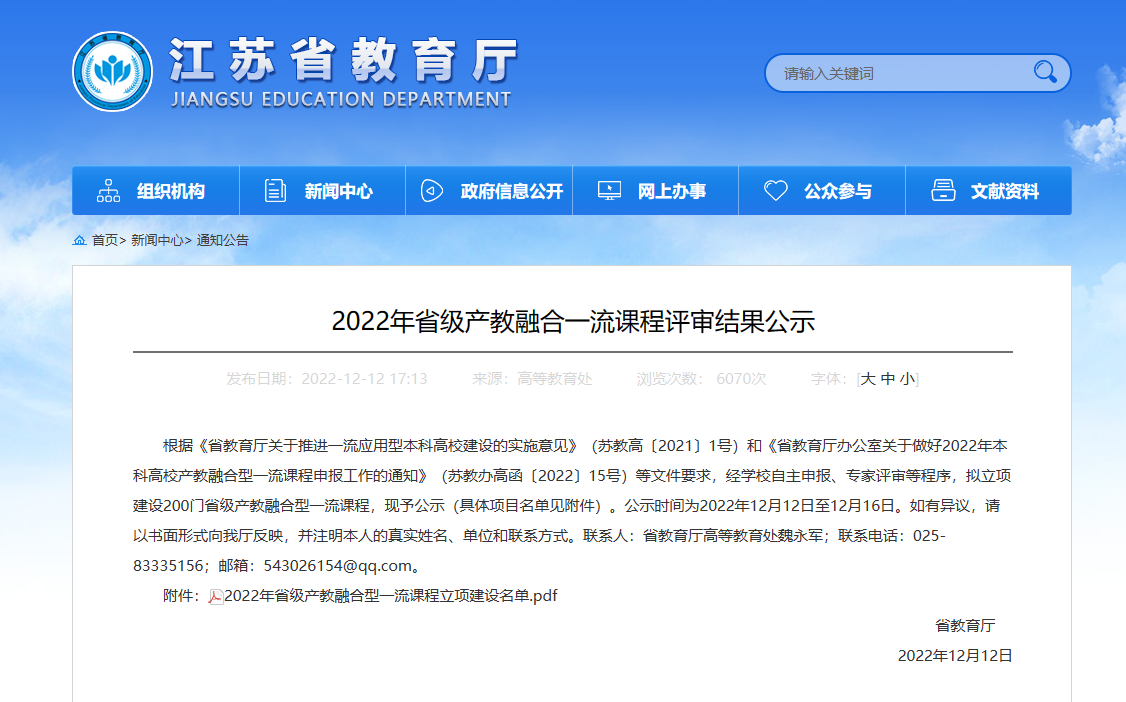Set font size to 大
The width and height of the screenshot is (1126, 702).
click(868, 379)
